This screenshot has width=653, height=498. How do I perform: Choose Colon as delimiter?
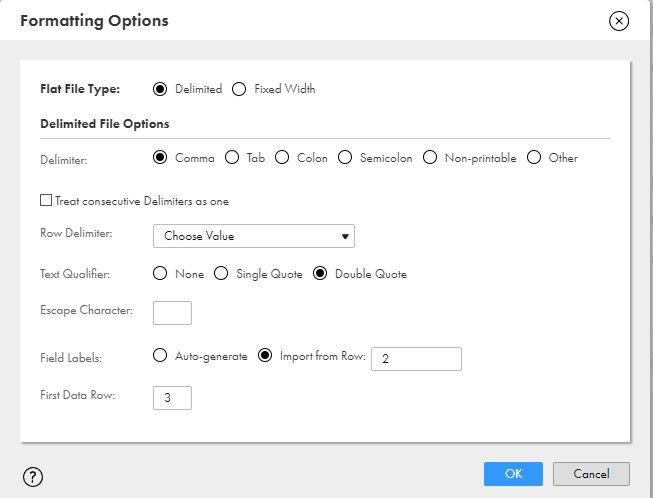click(x=282, y=157)
